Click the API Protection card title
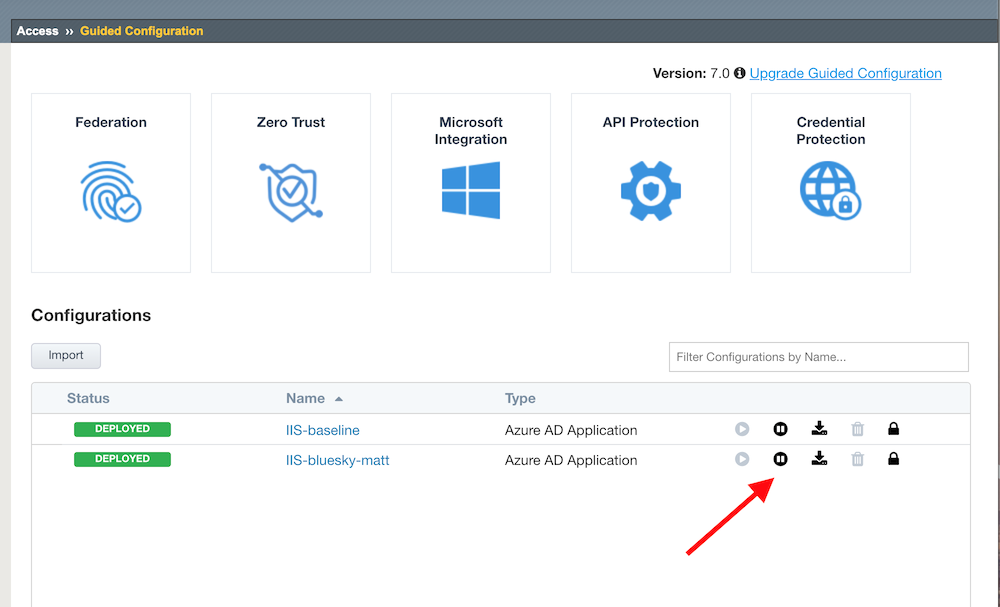 pyautogui.click(x=651, y=122)
